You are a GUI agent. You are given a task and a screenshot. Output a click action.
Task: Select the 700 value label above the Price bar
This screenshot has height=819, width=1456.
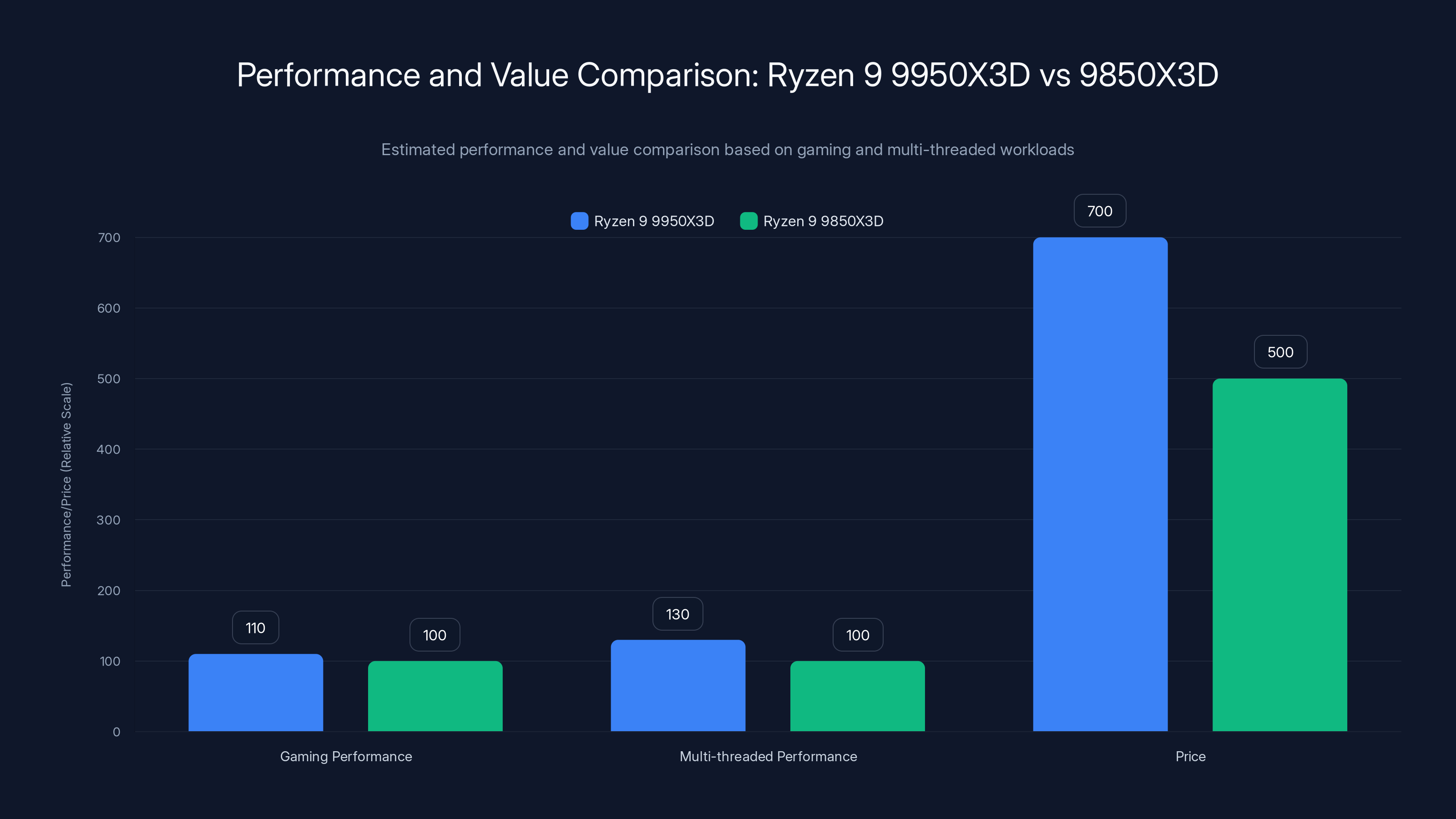(x=1099, y=210)
